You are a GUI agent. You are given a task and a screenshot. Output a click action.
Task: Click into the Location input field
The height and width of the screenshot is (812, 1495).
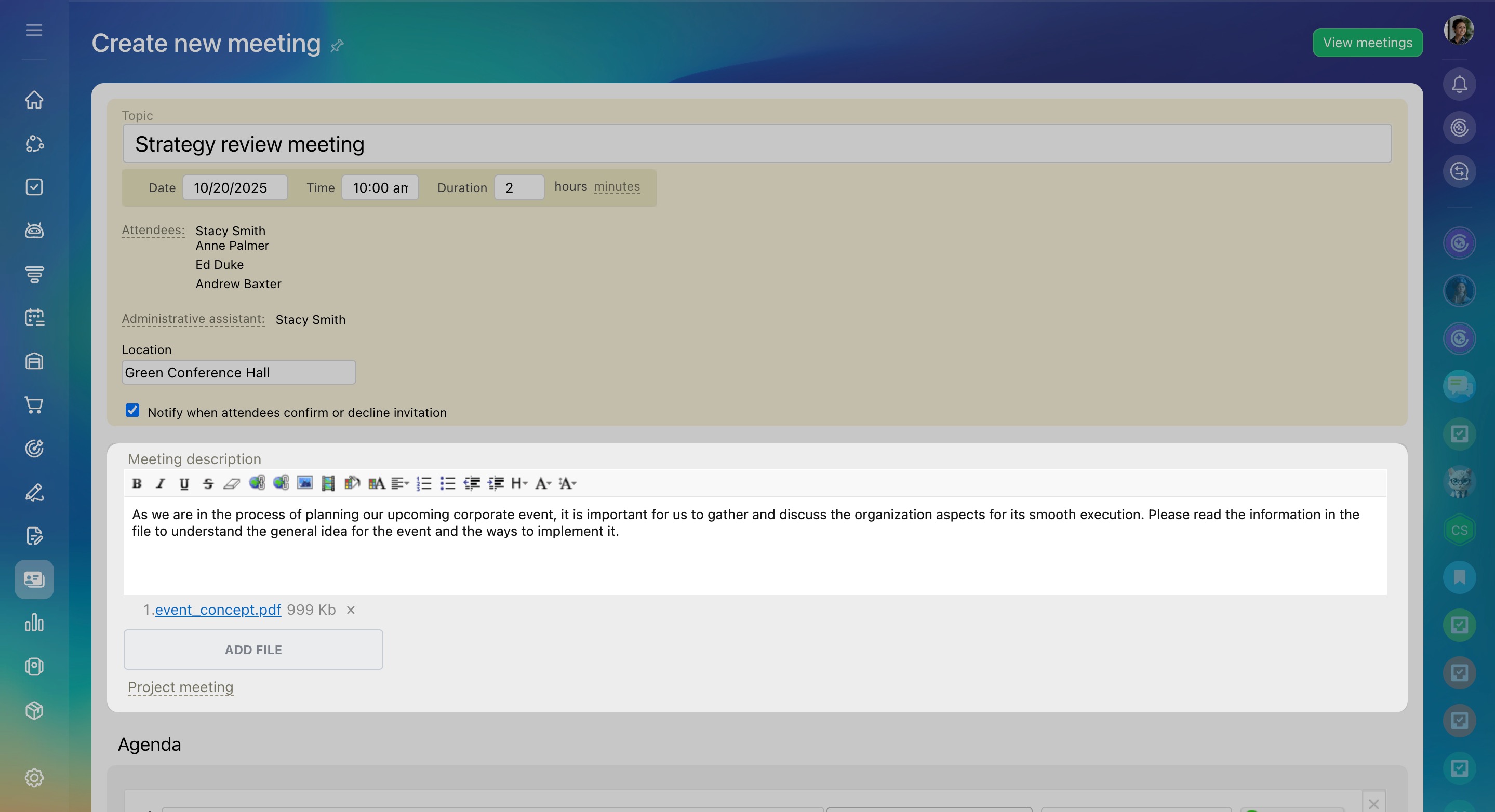(x=238, y=372)
